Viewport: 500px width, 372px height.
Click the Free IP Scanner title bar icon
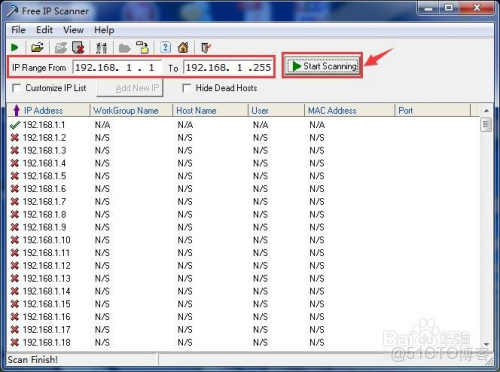tap(12, 11)
